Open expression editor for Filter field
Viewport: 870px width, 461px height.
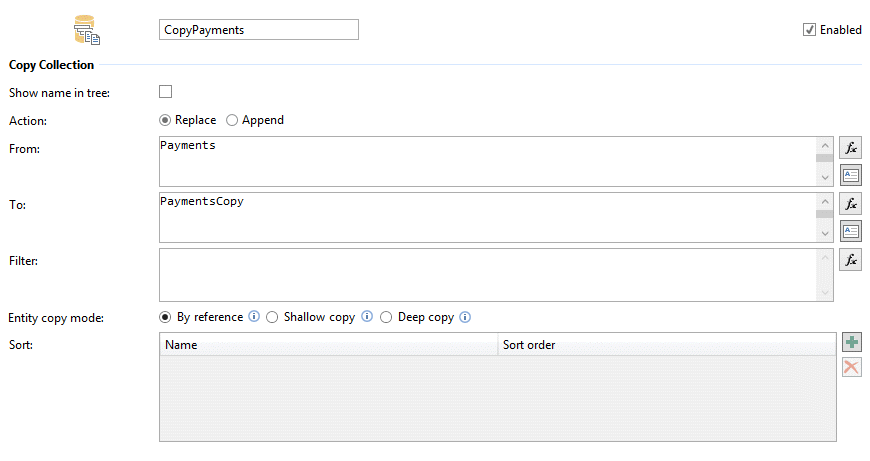851,260
